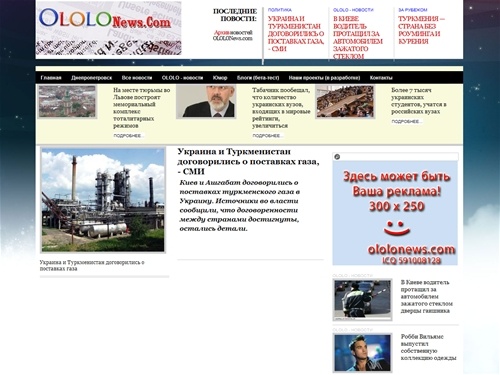The image size is (500, 375).
Task: Open story На месте тюрьмы во Львове
Action: [142, 108]
